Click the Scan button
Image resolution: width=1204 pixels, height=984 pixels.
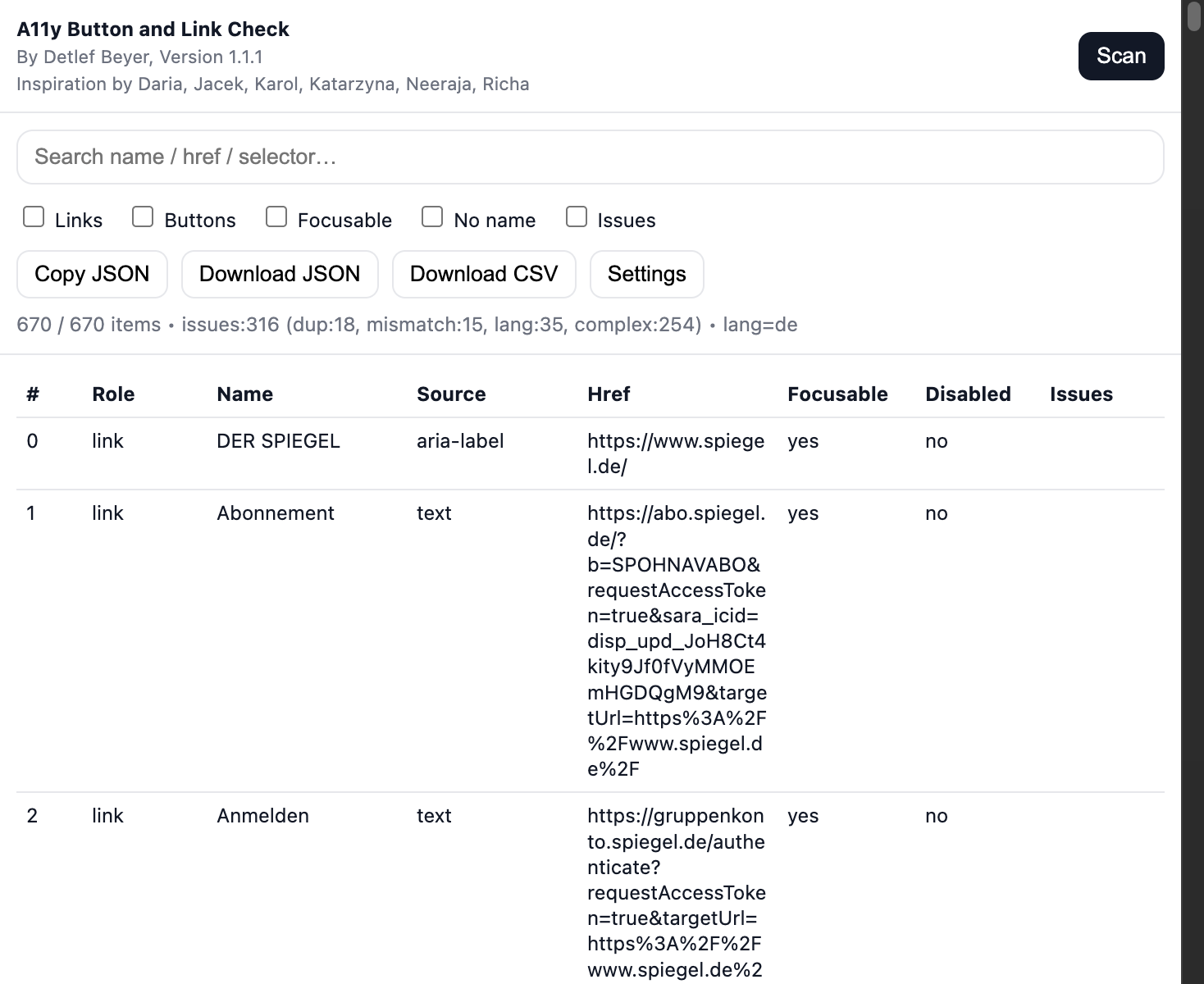tap(1120, 56)
